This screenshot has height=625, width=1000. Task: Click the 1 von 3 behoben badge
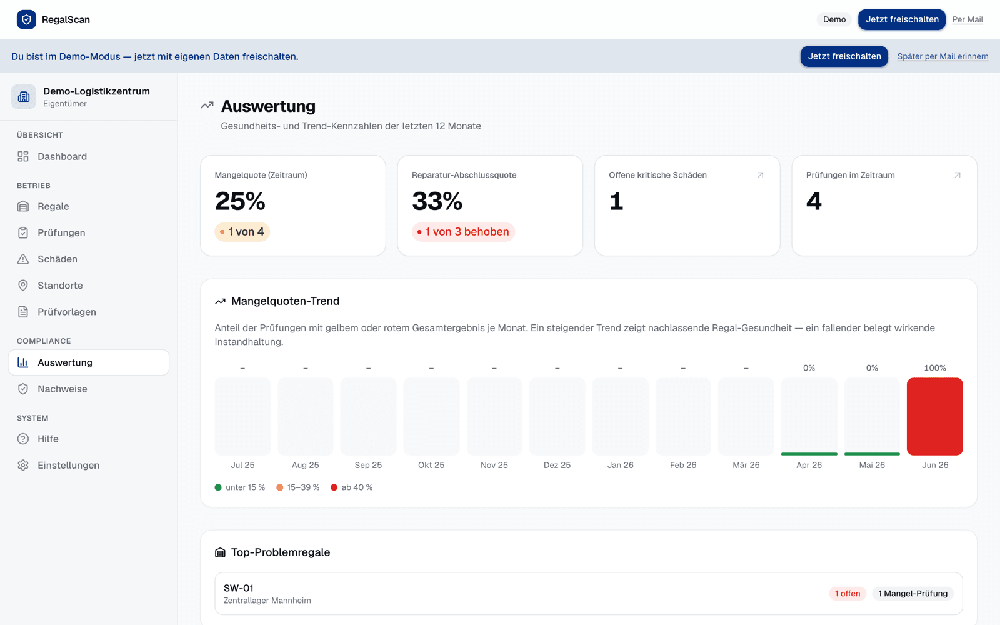(x=463, y=232)
